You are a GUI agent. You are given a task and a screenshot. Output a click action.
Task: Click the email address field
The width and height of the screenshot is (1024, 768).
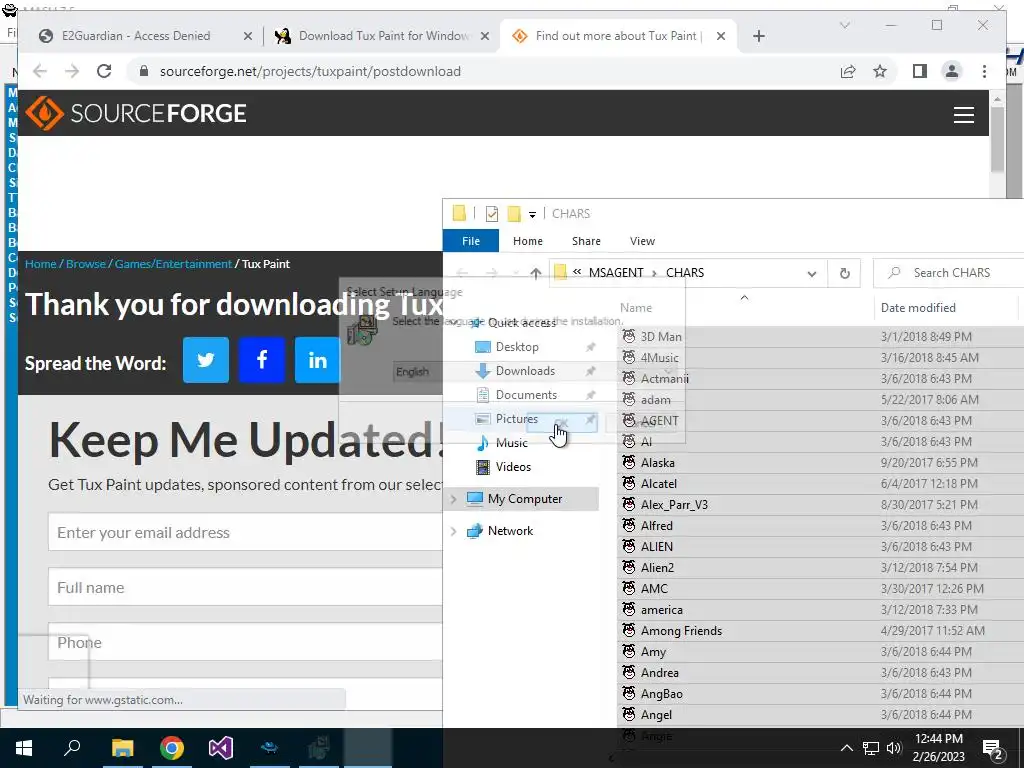(x=246, y=532)
